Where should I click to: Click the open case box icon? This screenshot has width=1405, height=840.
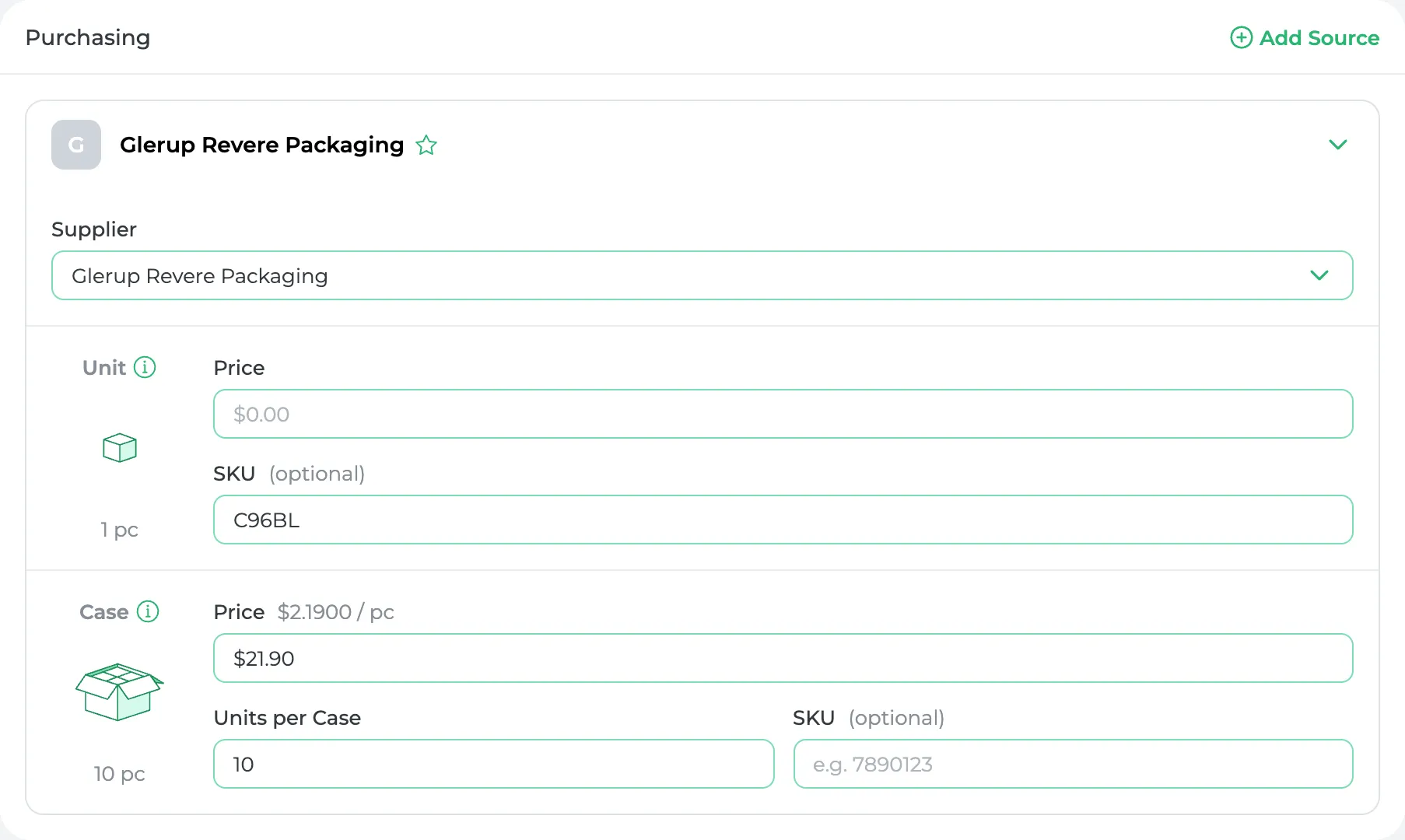pyautogui.click(x=119, y=691)
